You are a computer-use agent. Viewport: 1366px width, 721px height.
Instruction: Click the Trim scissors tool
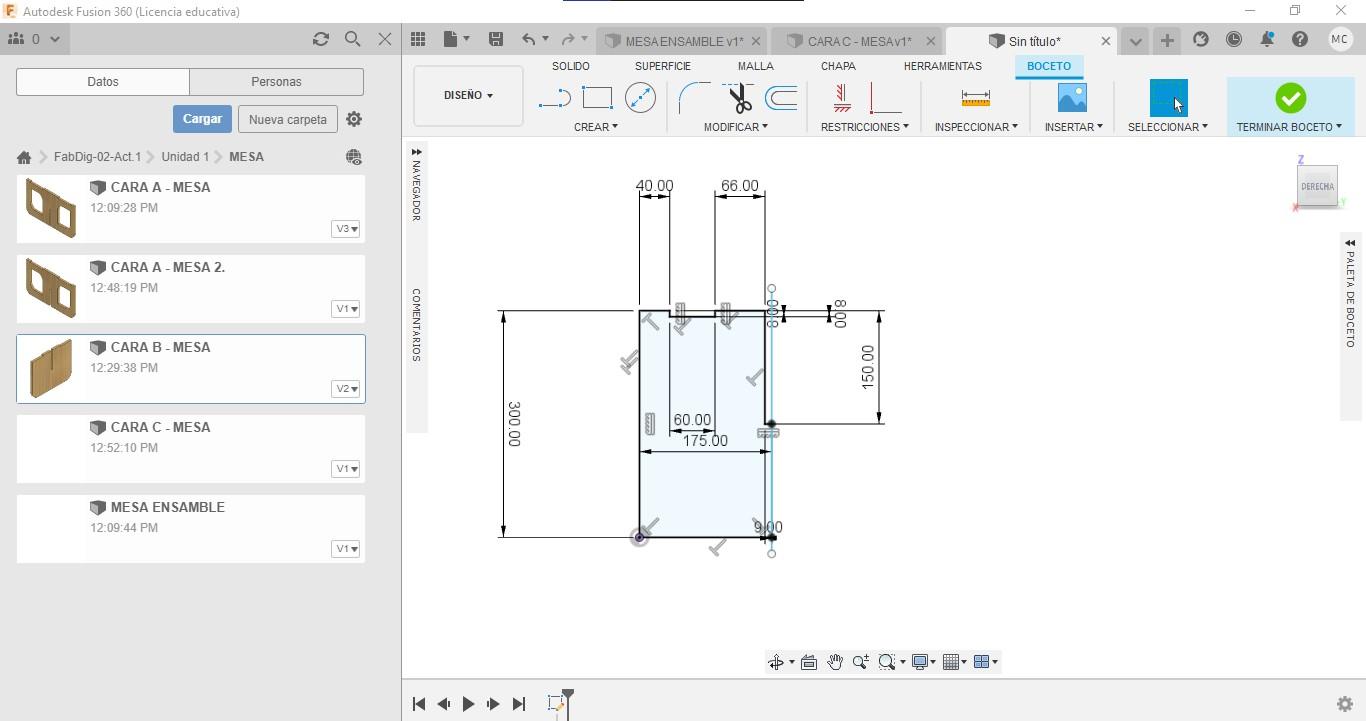[739, 98]
